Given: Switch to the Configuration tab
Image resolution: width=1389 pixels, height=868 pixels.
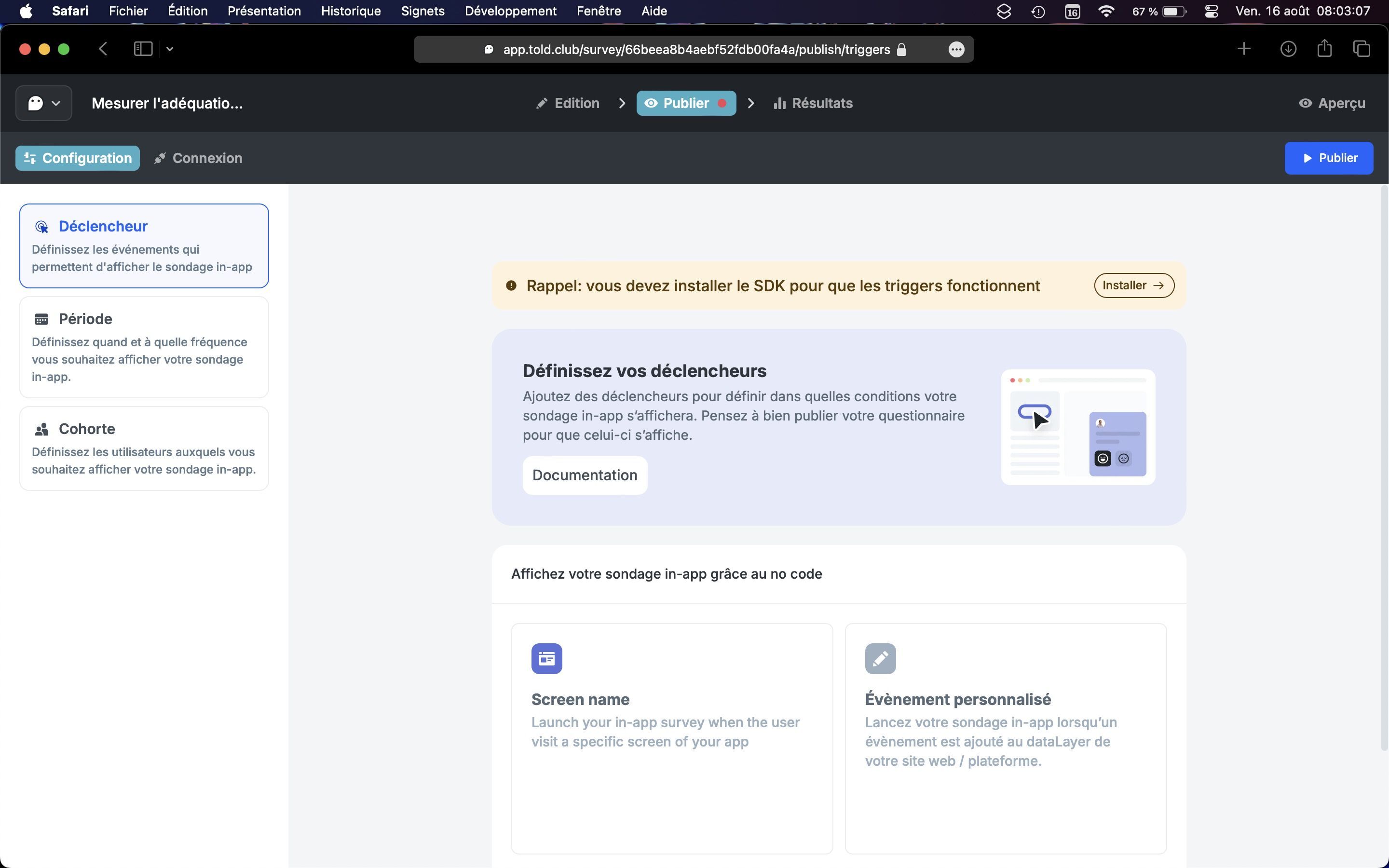Looking at the screenshot, I should coord(78,158).
